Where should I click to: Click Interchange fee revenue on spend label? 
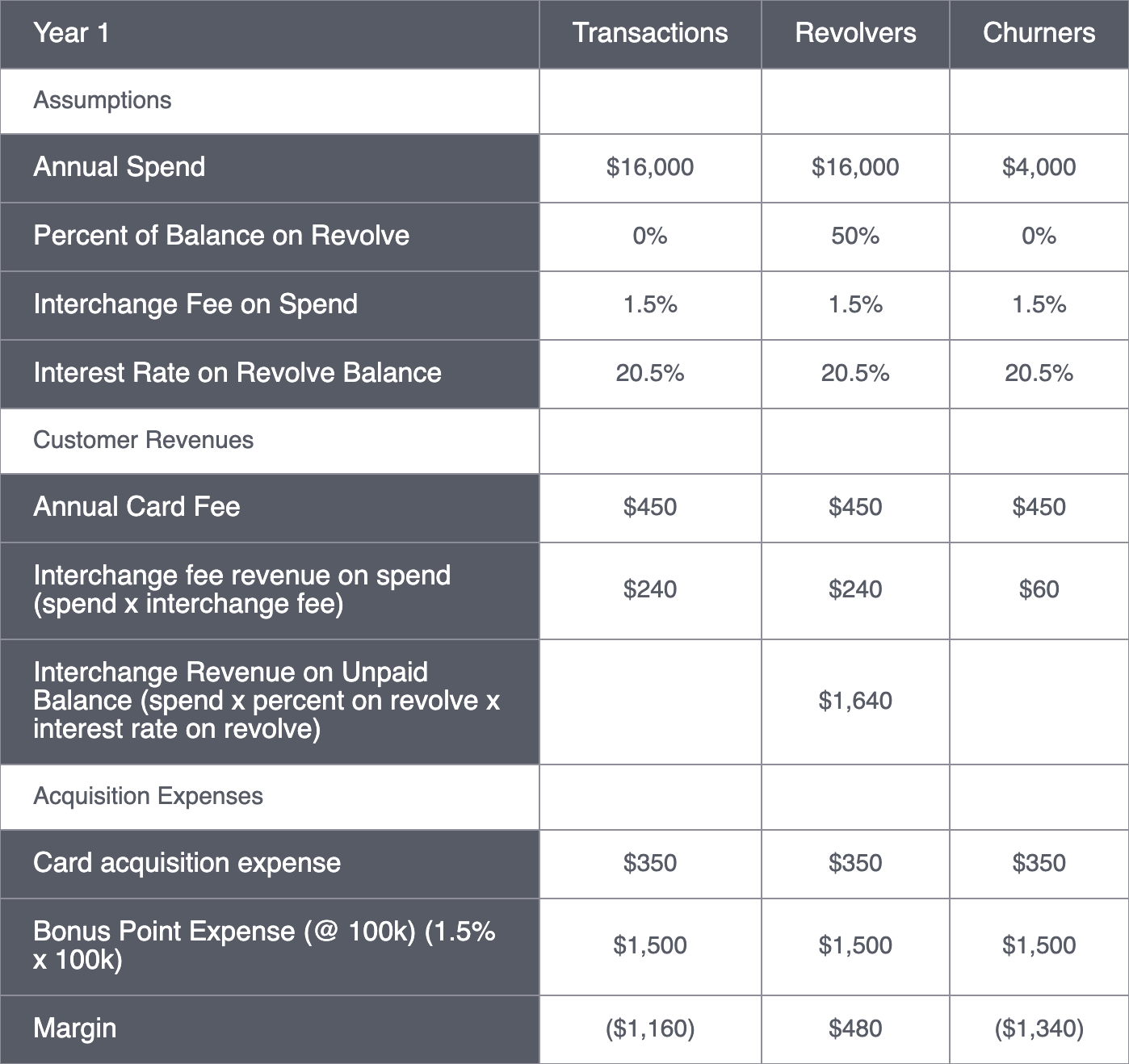(x=242, y=590)
